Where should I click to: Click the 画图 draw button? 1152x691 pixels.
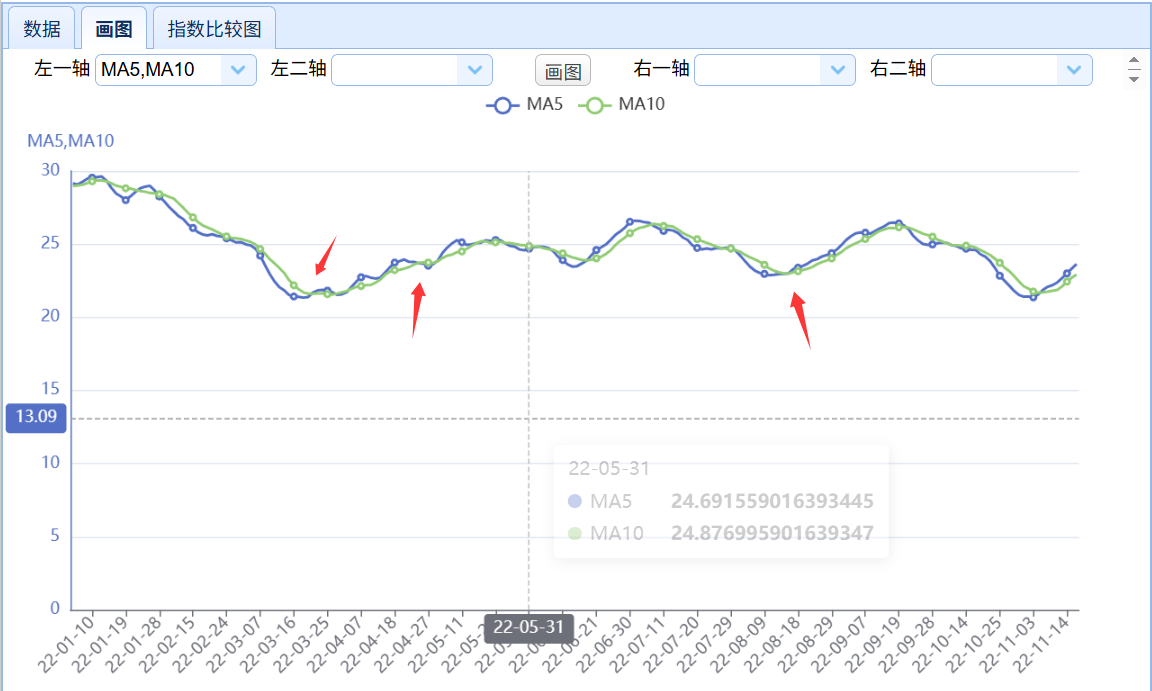(x=563, y=70)
